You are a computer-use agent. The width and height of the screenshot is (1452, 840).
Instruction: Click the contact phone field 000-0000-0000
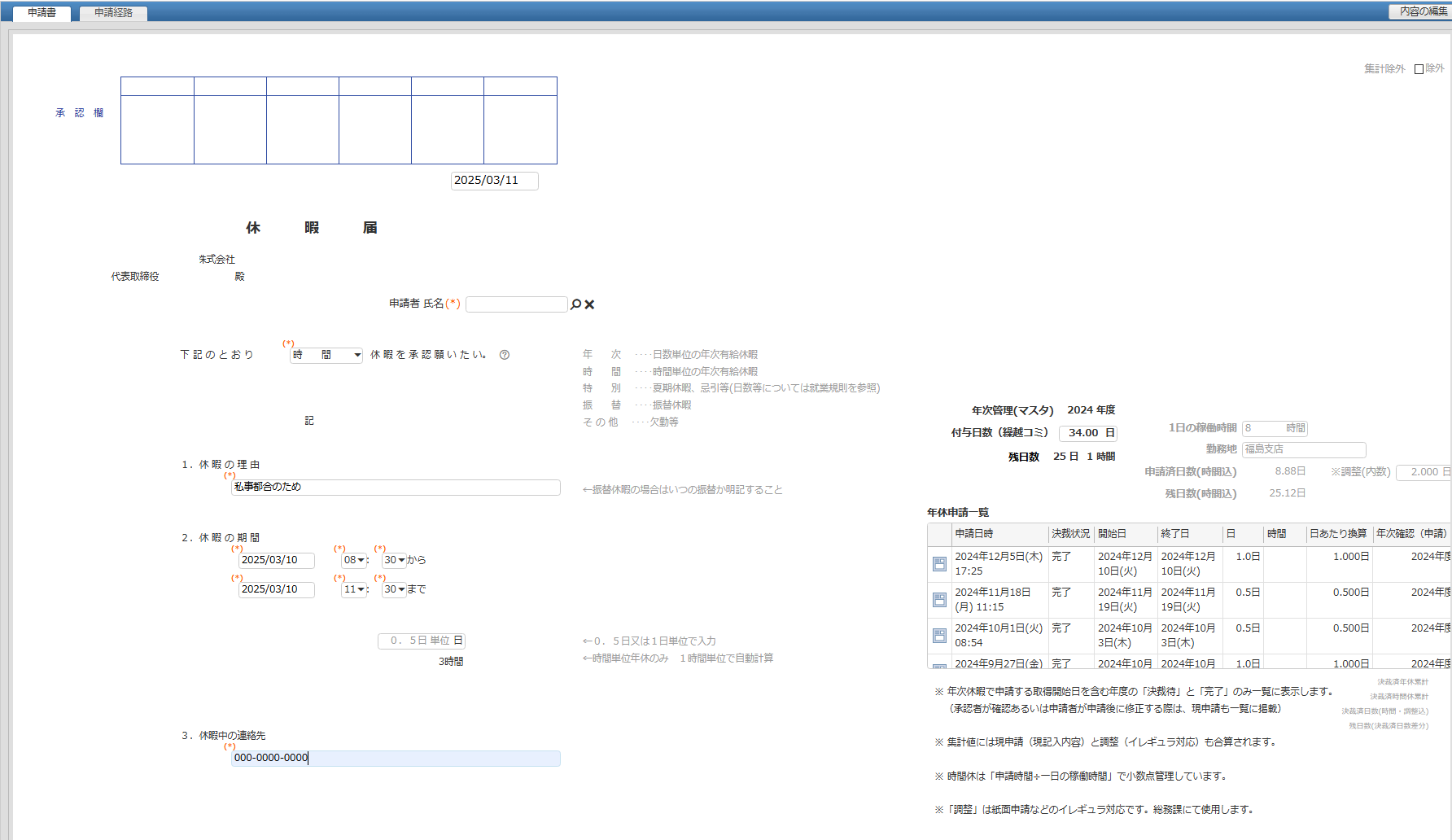[x=396, y=759]
